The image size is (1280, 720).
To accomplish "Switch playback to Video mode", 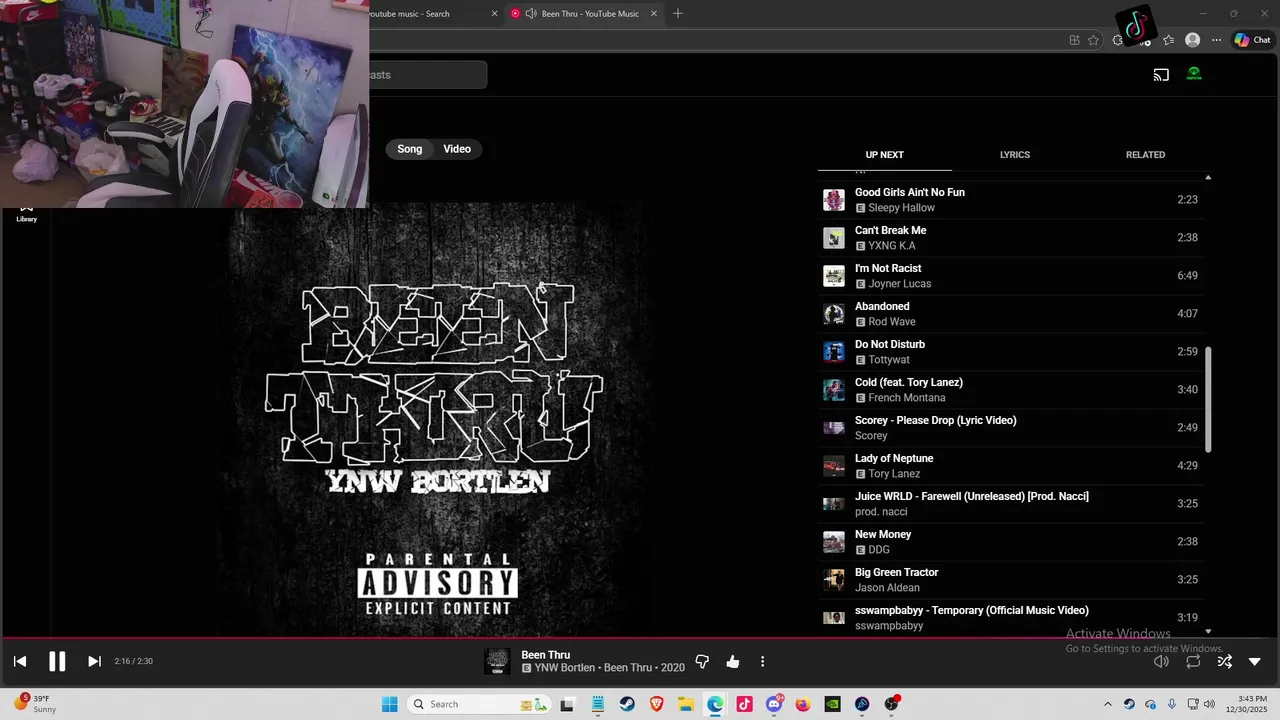I will click(457, 149).
